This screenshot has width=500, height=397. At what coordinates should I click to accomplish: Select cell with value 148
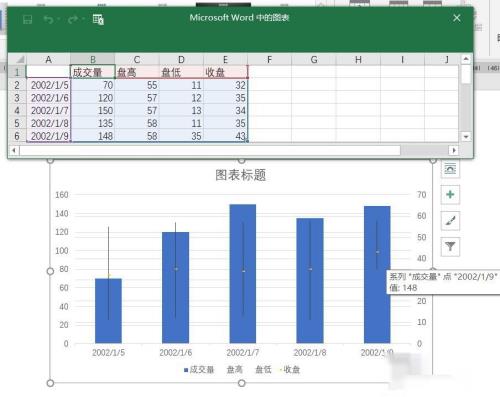click(x=93, y=136)
